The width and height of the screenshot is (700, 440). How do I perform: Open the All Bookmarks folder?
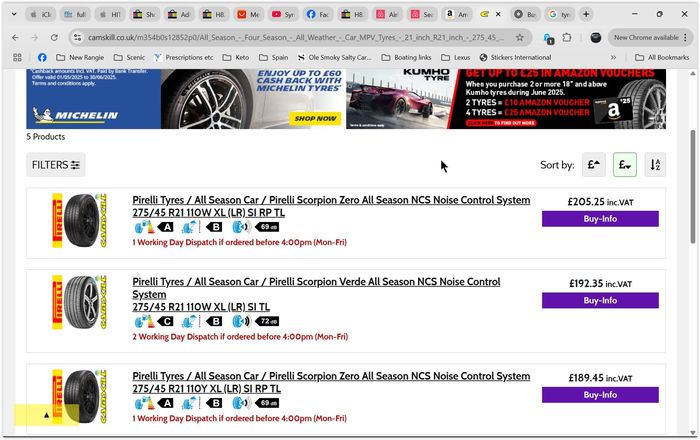[662, 57]
